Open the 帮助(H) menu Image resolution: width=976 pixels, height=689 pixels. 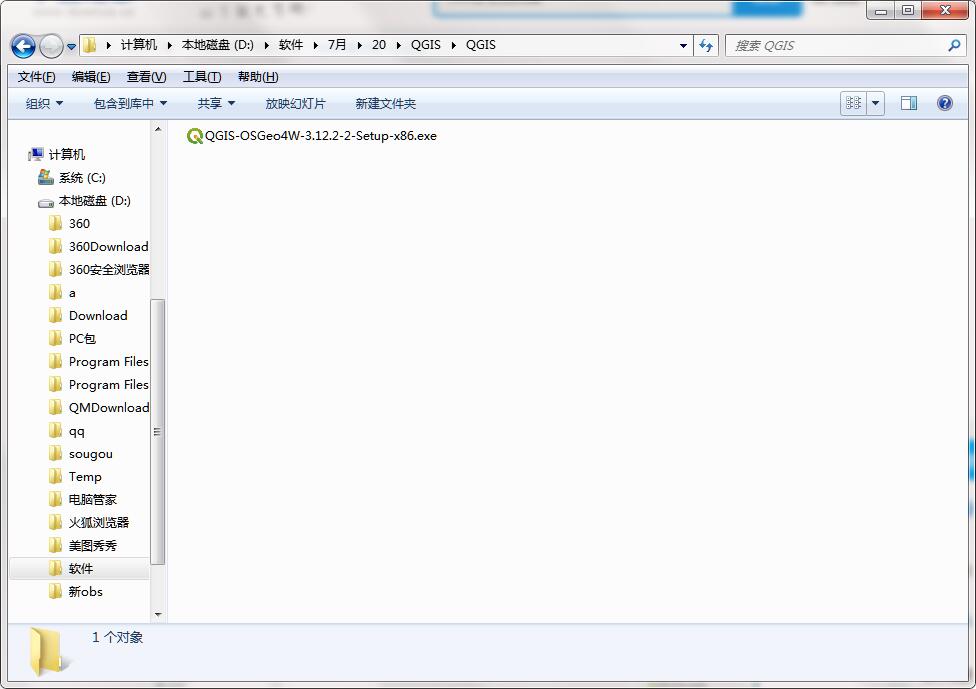click(x=258, y=77)
